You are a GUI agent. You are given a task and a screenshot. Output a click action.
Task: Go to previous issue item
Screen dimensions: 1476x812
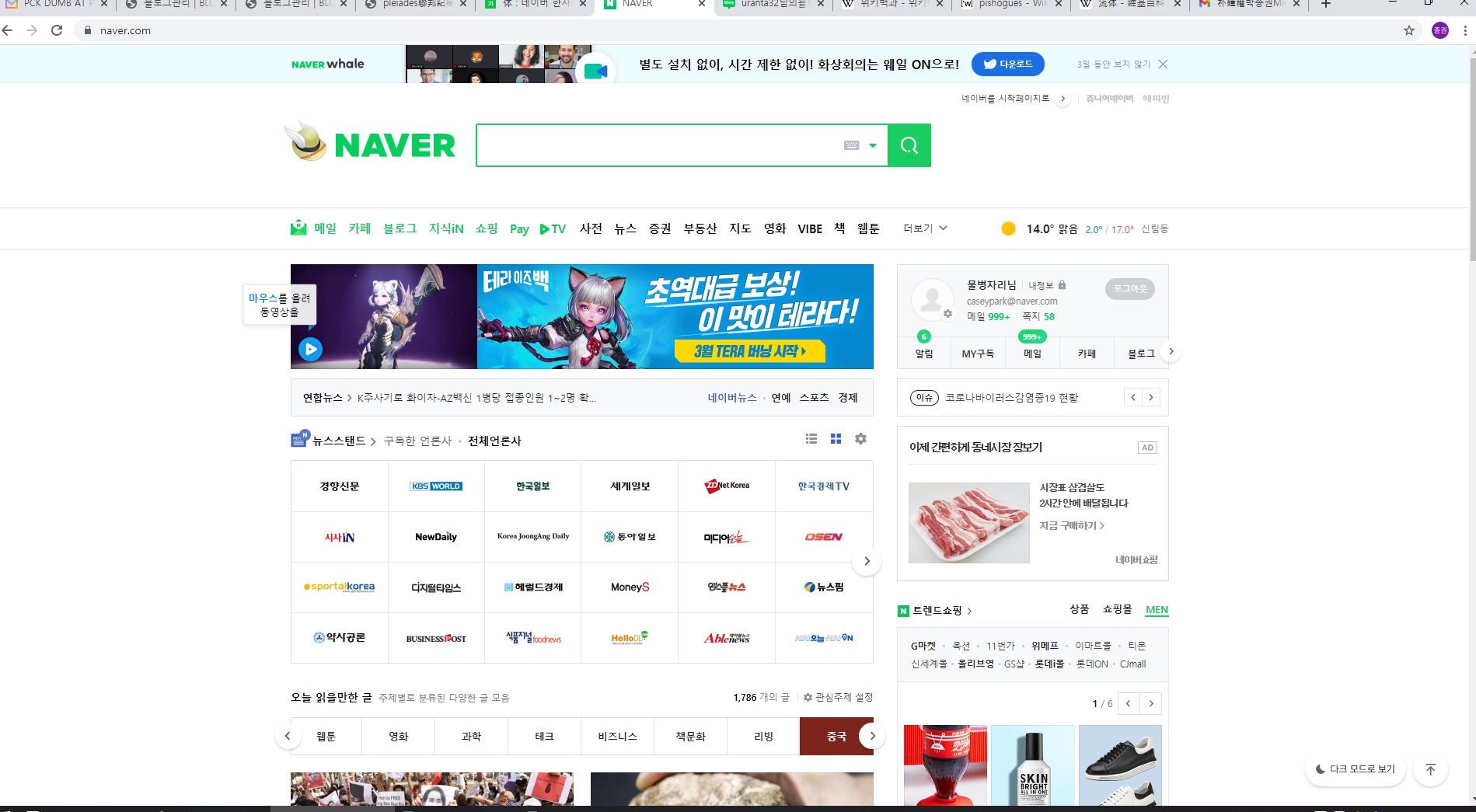coord(1133,398)
